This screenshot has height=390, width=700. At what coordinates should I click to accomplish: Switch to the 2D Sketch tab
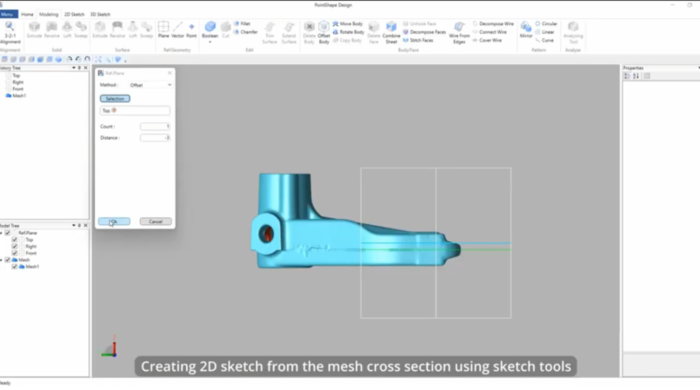pyautogui.click(x=74, y=14)
